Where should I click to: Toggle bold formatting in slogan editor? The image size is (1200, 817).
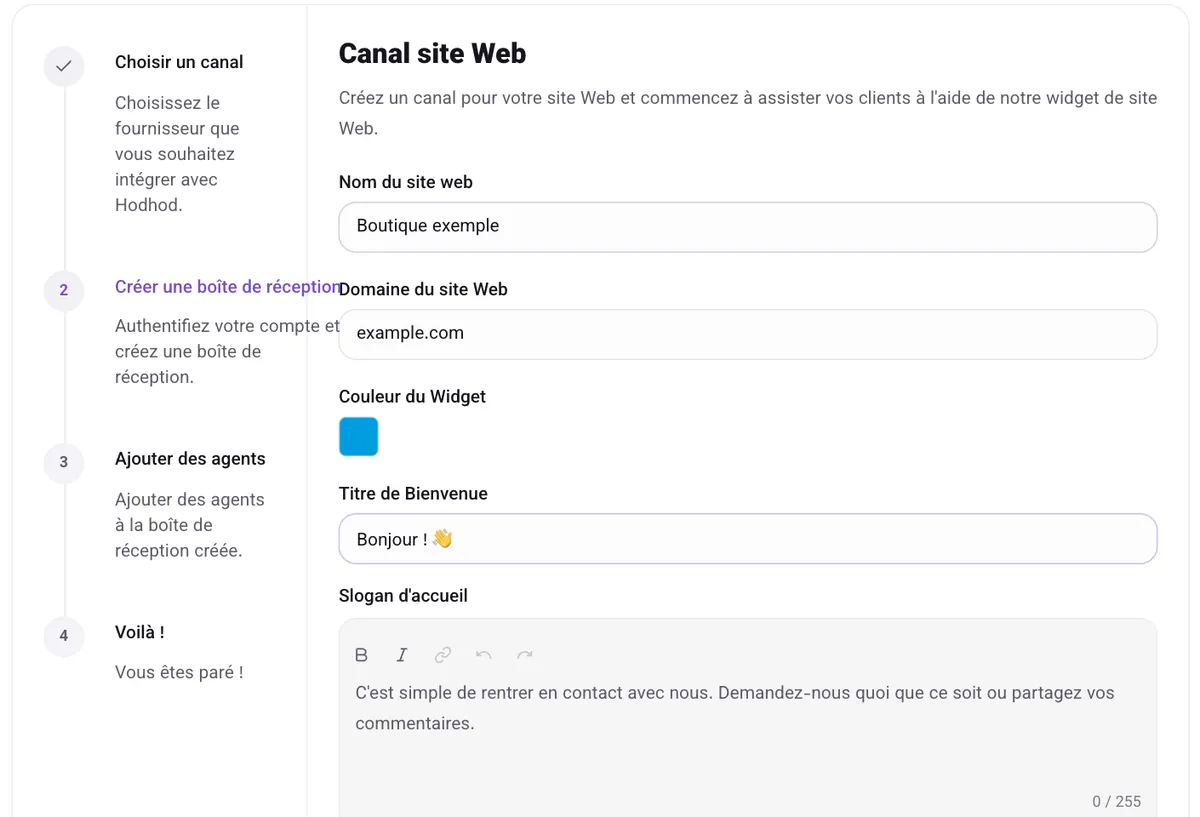coord(362,655)
